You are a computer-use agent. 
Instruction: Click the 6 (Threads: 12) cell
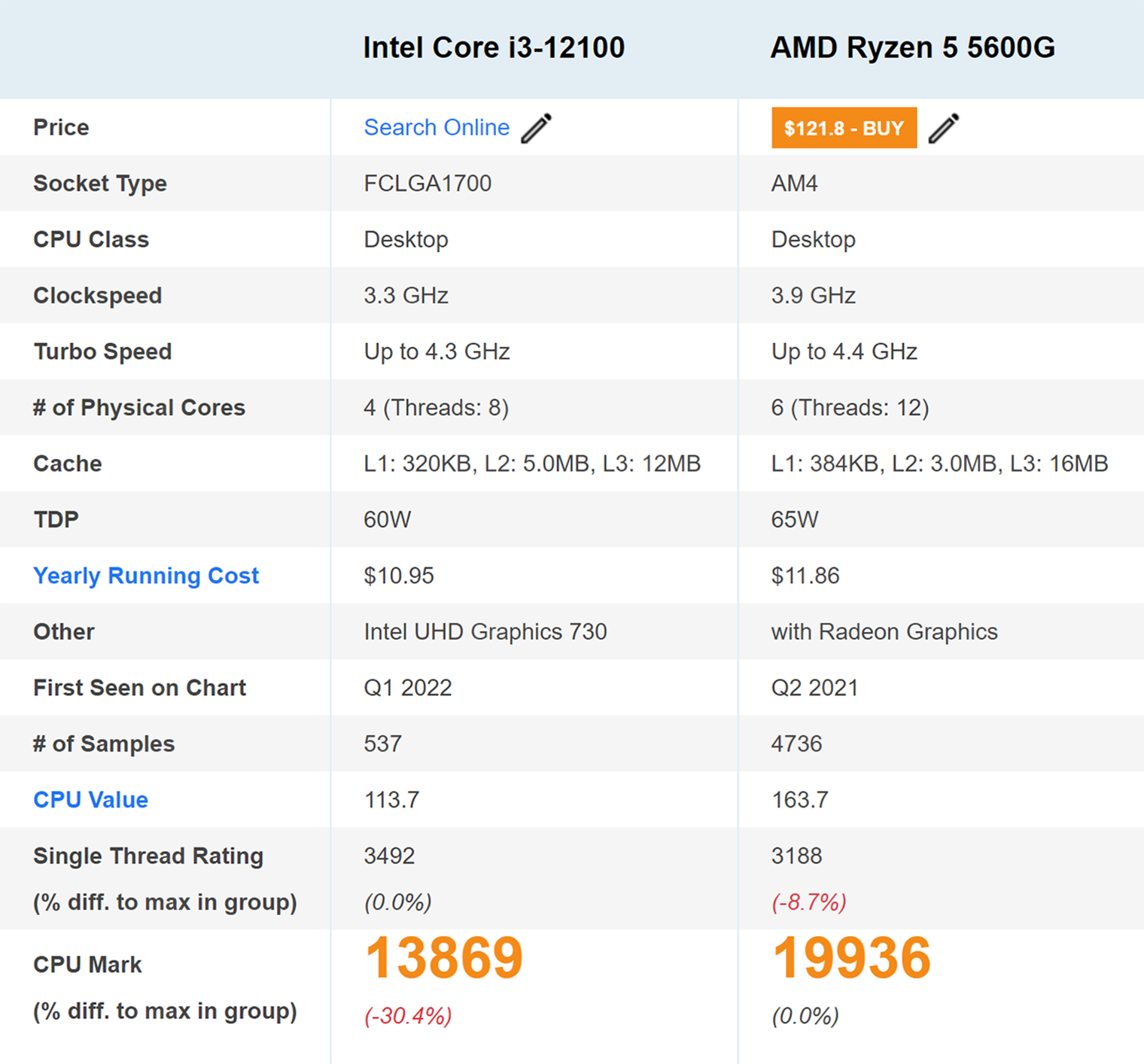850,408
